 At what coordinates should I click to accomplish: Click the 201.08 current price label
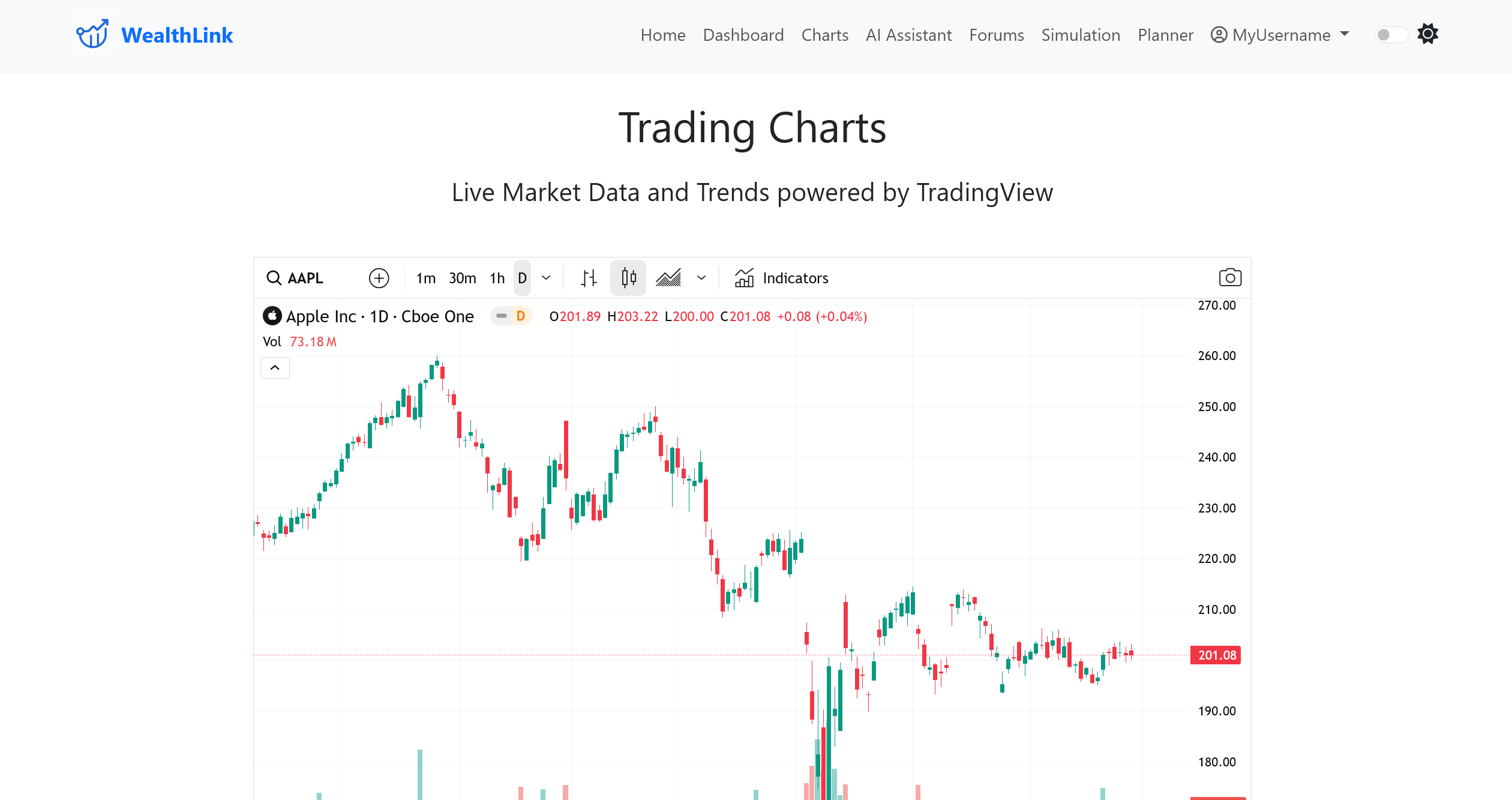(x=1216, y=655)
